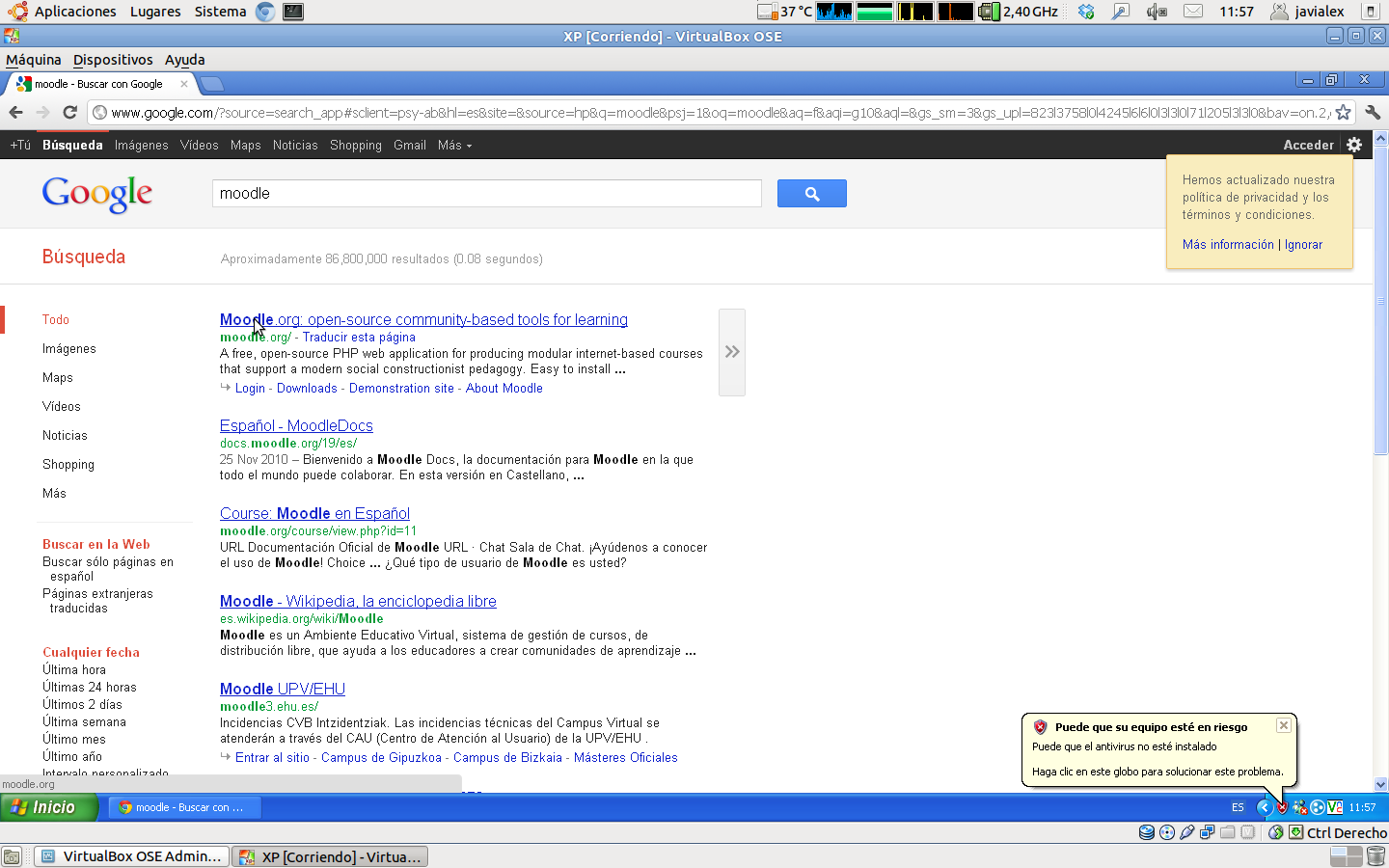Click the blue Google search button

pyautogui.click(x=811, y=194)
